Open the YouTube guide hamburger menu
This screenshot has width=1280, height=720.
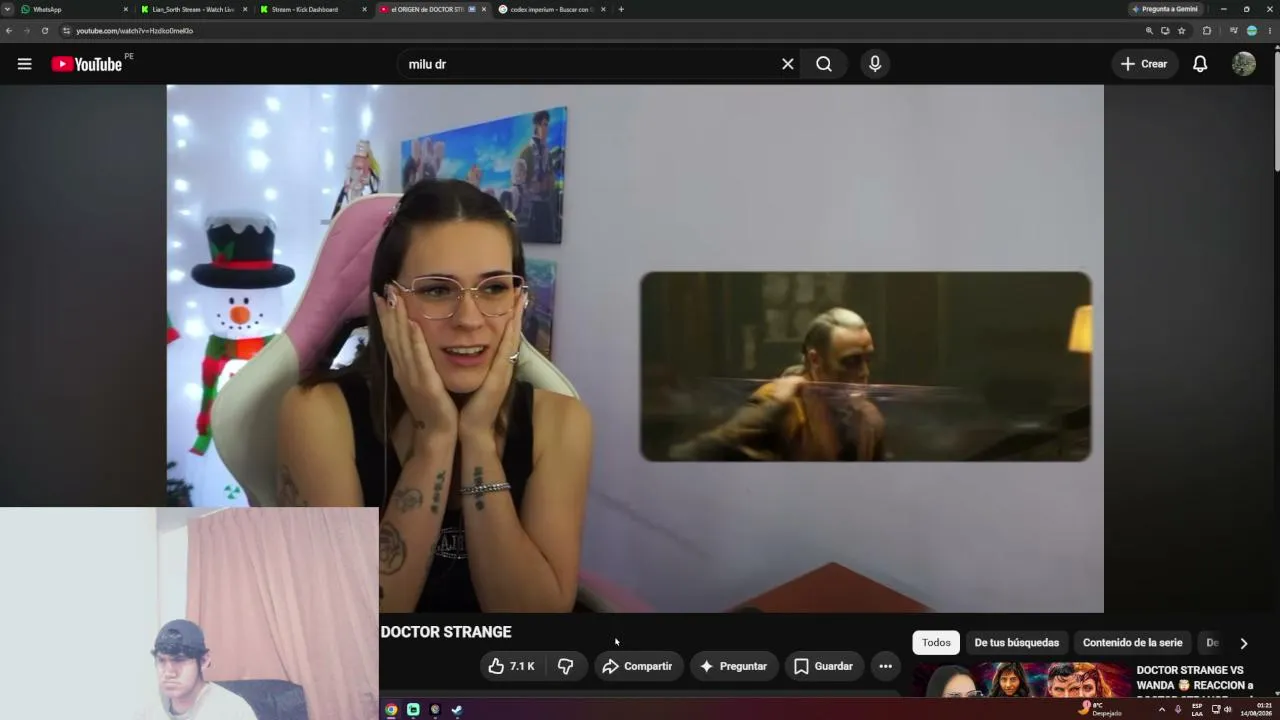[x=24, y=64]
